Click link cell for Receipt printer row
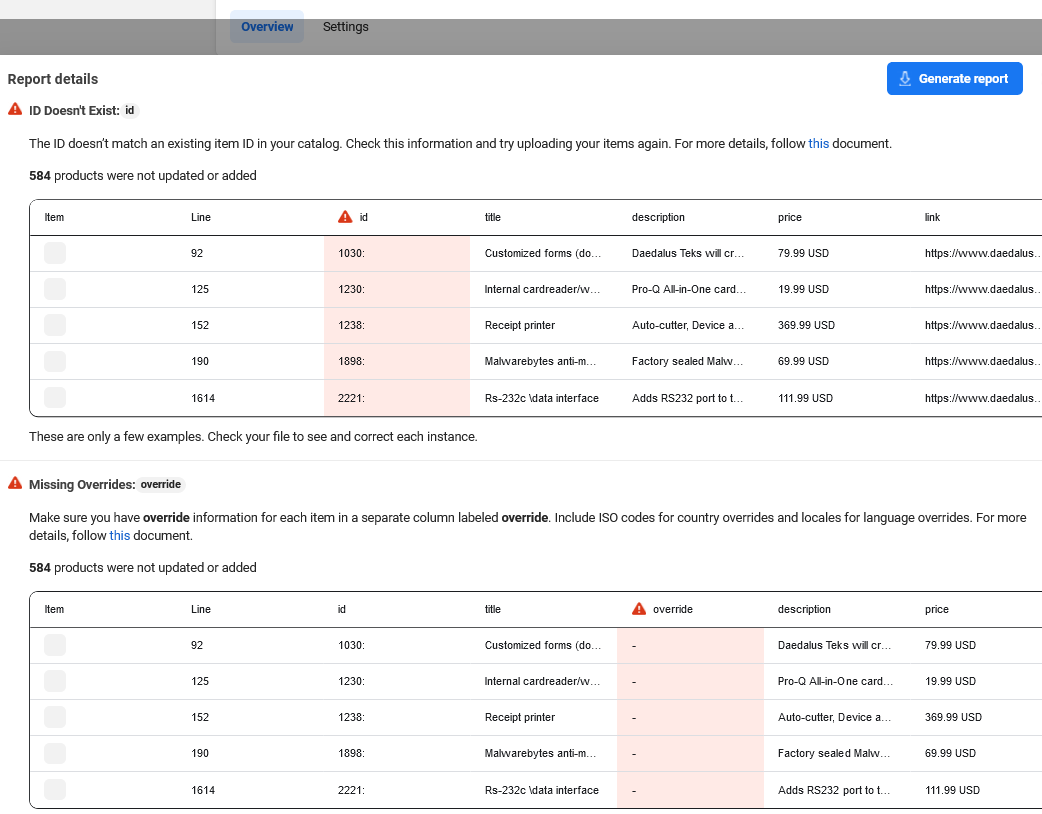 pos(980,325)
